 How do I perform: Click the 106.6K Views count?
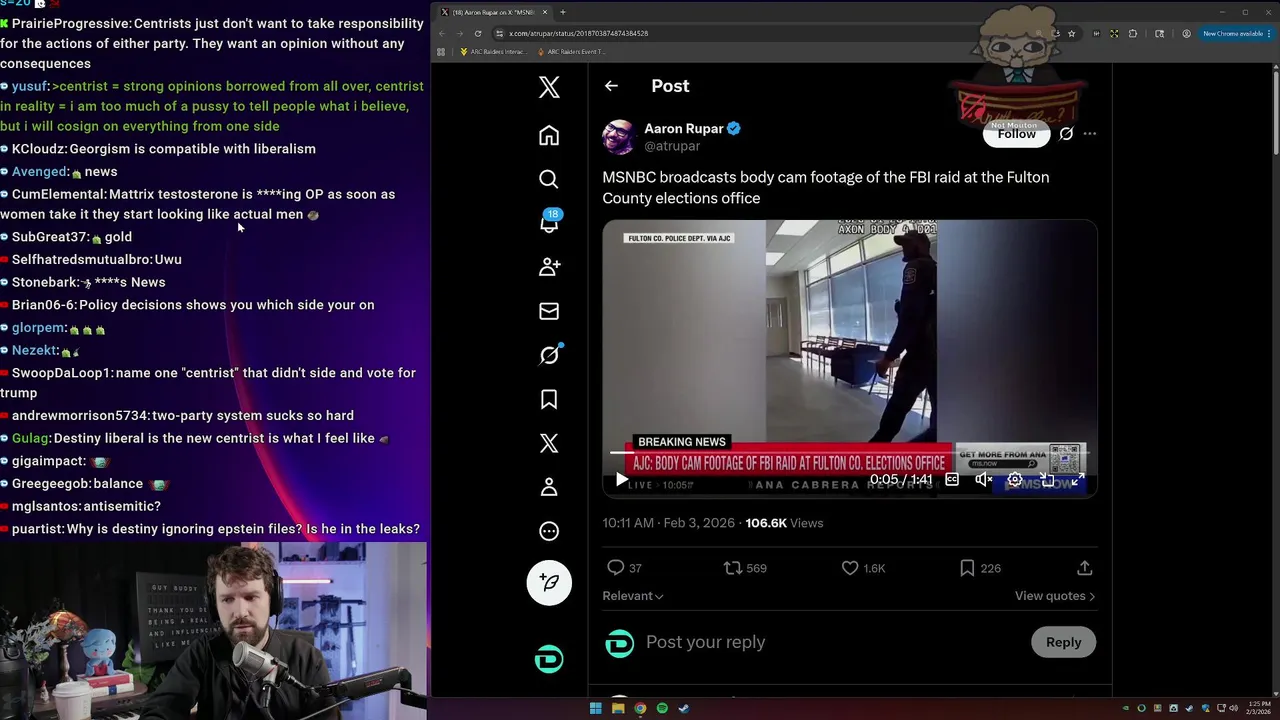[x=784, y=523]
